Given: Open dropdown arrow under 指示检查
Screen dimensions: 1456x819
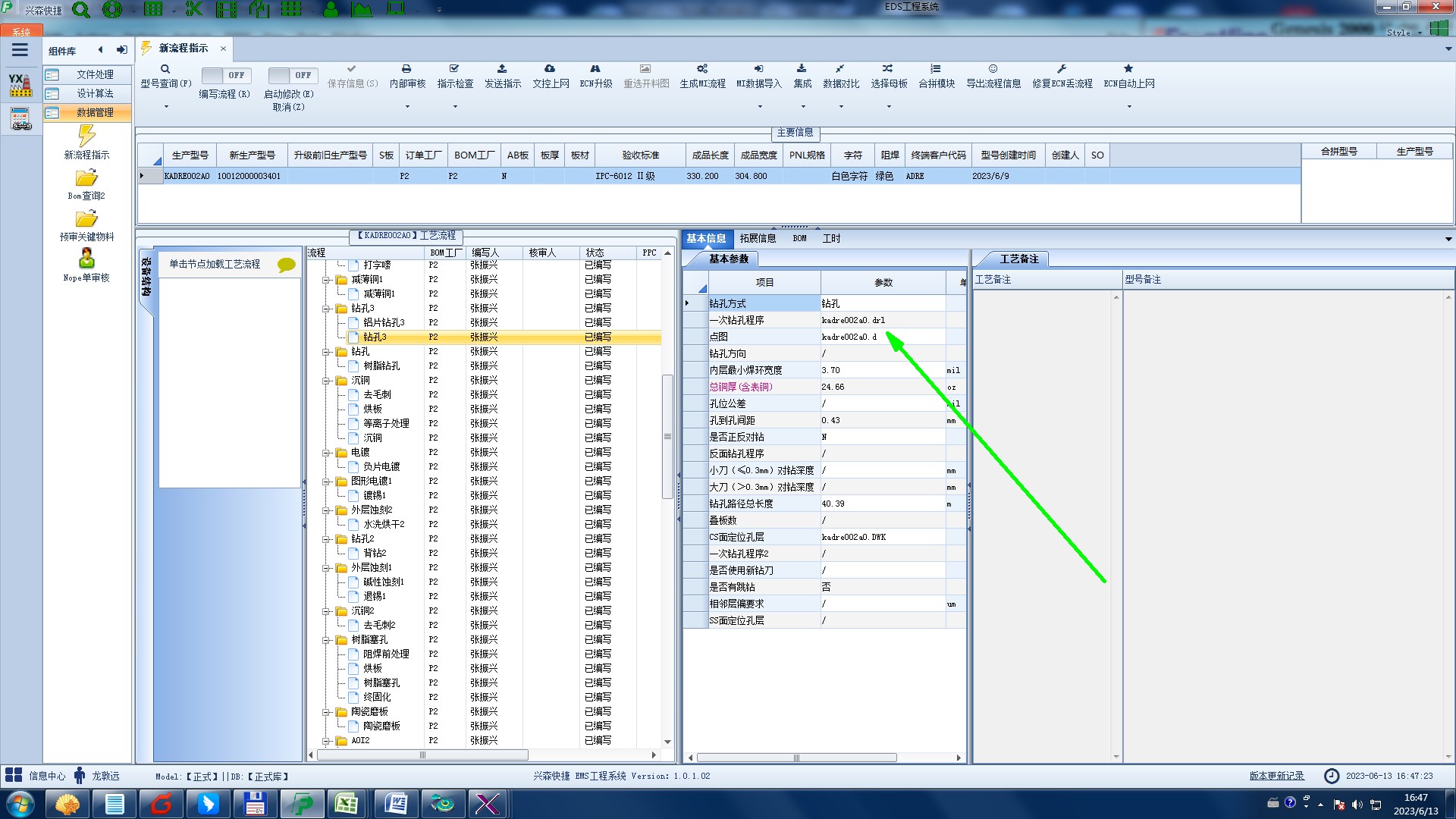Looking at the screenshot, I should 455,107.
